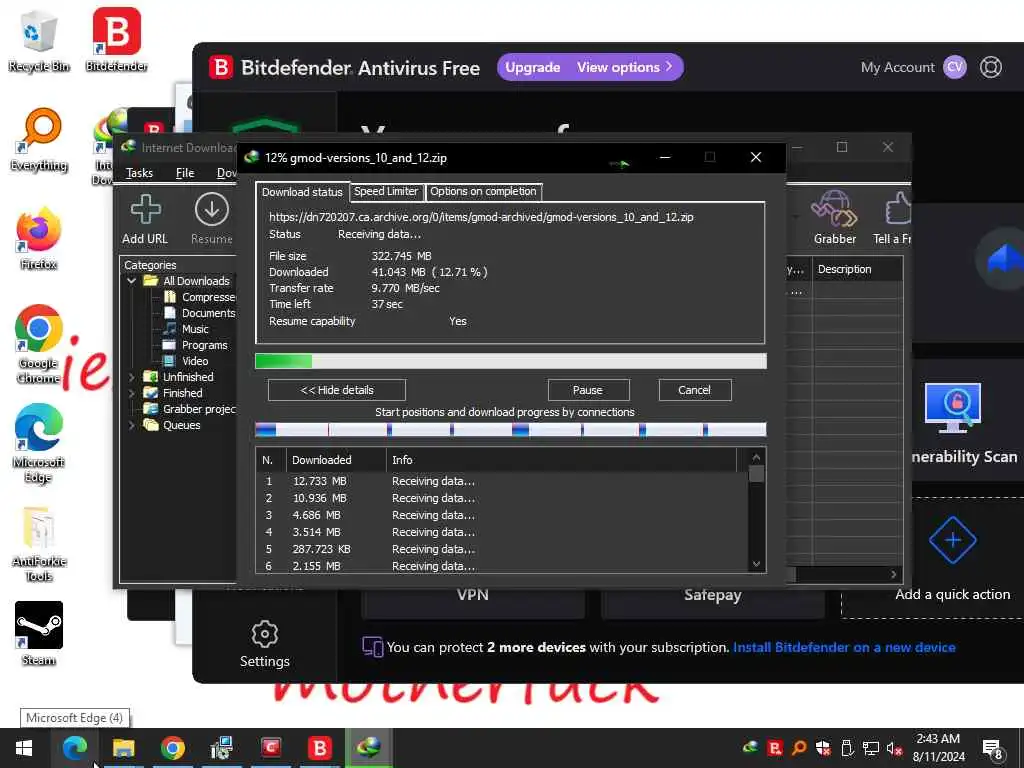Open the notification center icon

pyautogui.click(x=992, y=749)
